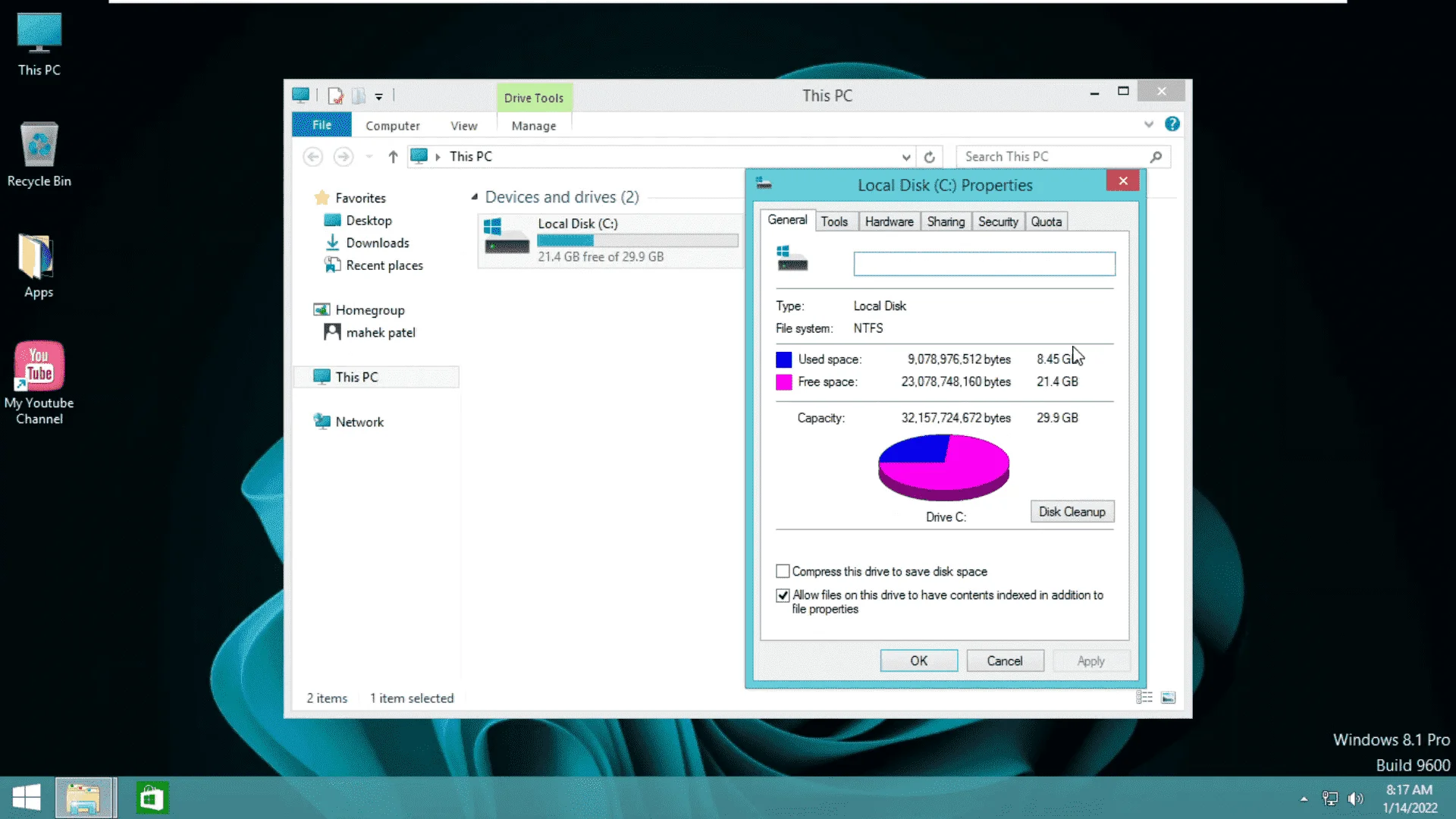Click the explorer Help question icon

(1172, 124)
